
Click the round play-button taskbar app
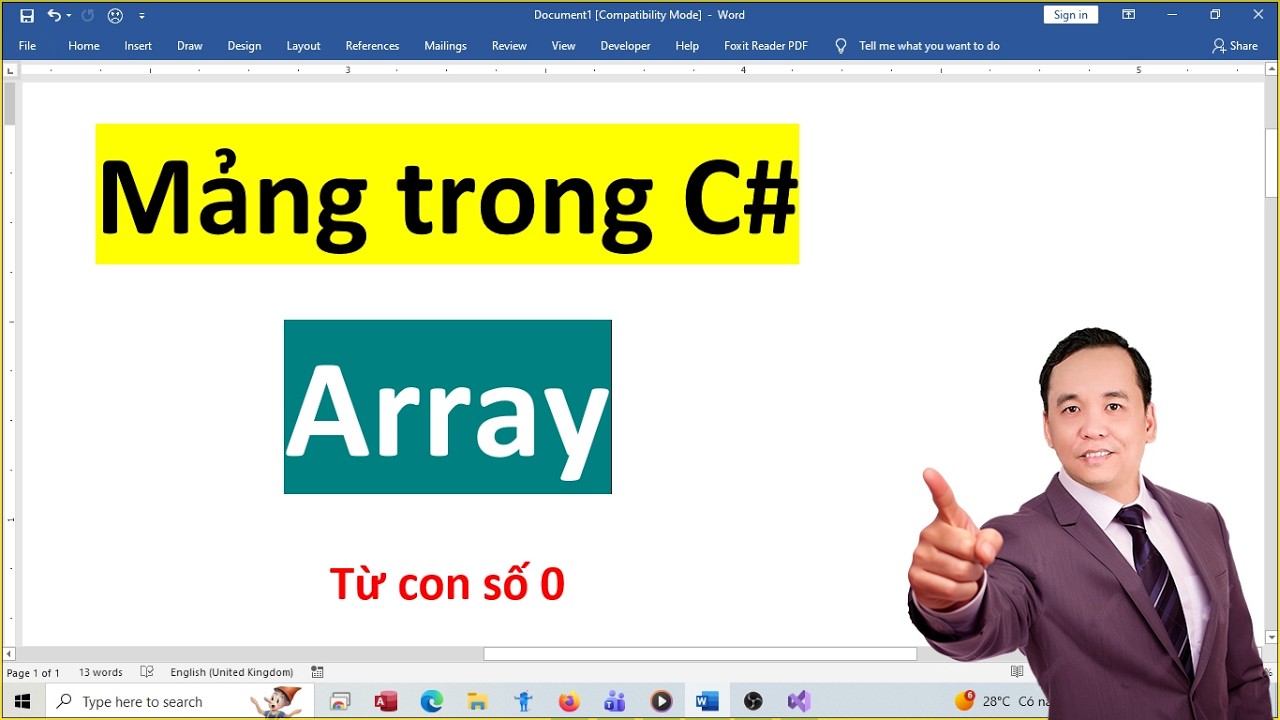pos(661,701)
